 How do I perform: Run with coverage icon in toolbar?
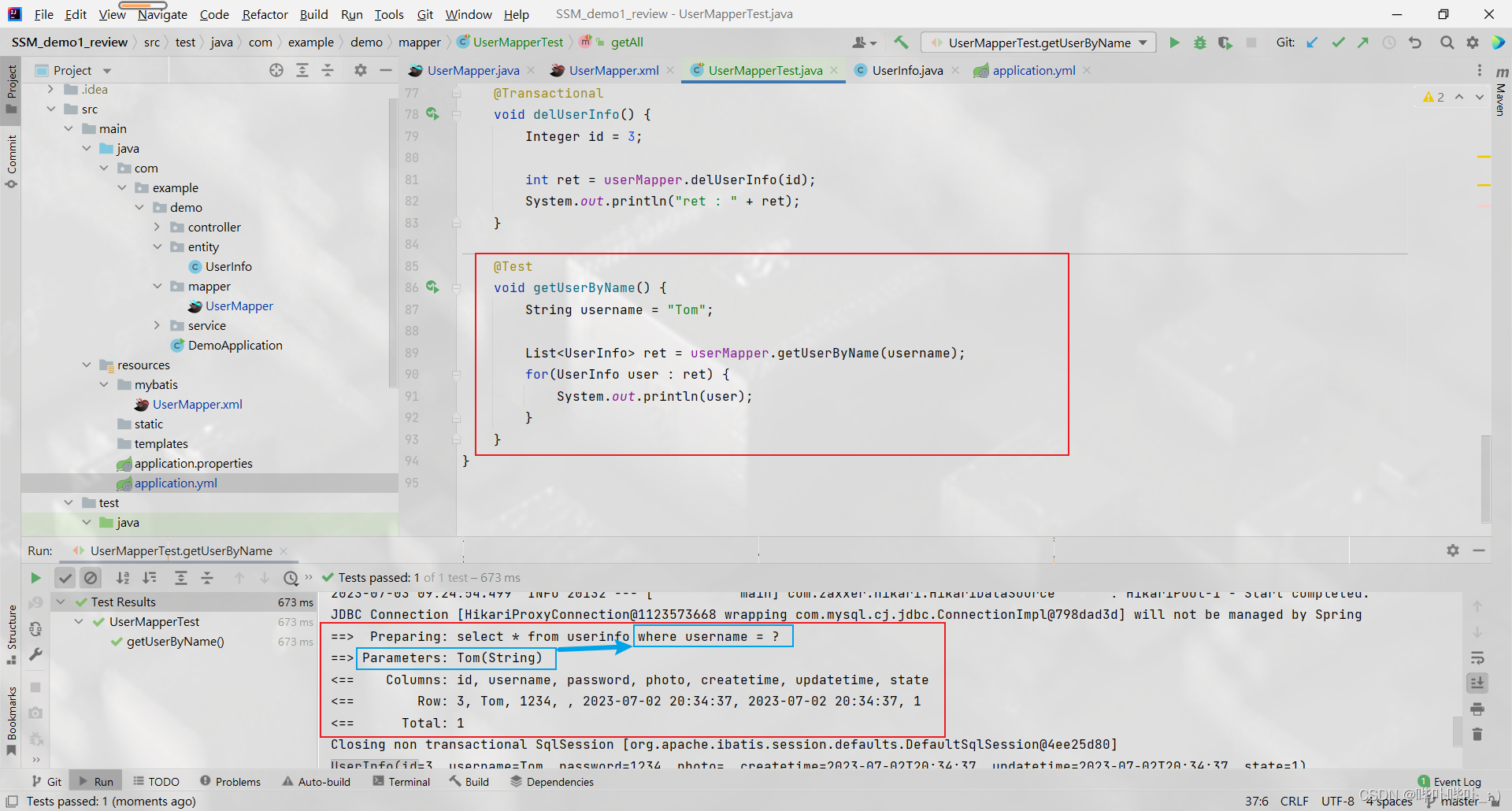point(1225,43)
